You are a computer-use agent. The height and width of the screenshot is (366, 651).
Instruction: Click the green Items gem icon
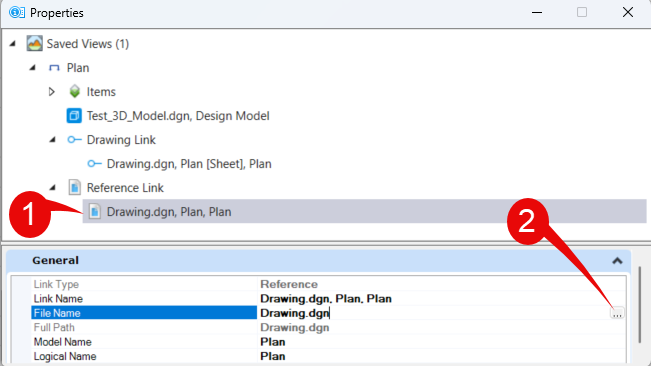pos(75,91)
